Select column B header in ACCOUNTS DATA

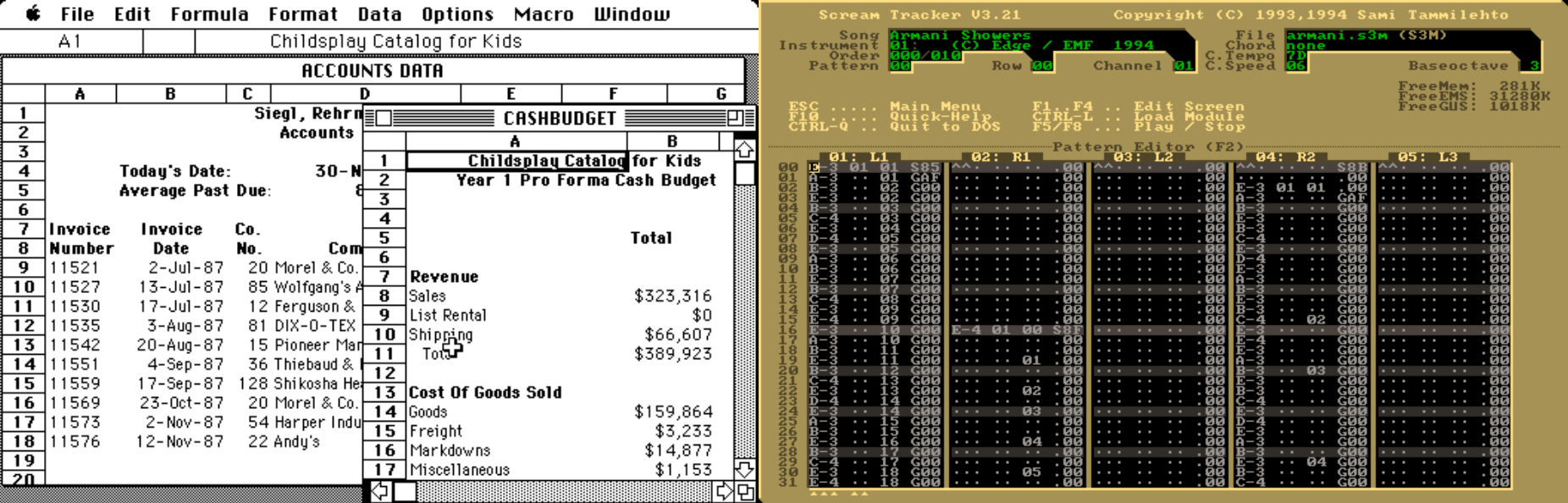click(171, 94)
